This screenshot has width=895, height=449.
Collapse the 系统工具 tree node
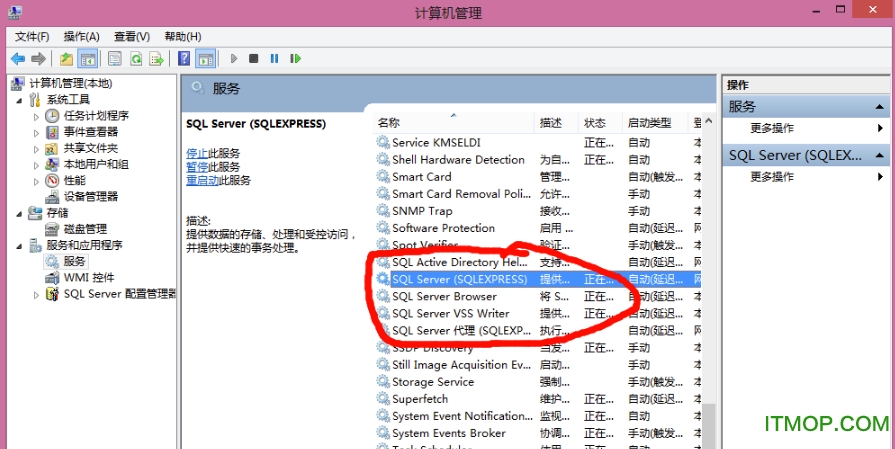[x=20, y=100]
